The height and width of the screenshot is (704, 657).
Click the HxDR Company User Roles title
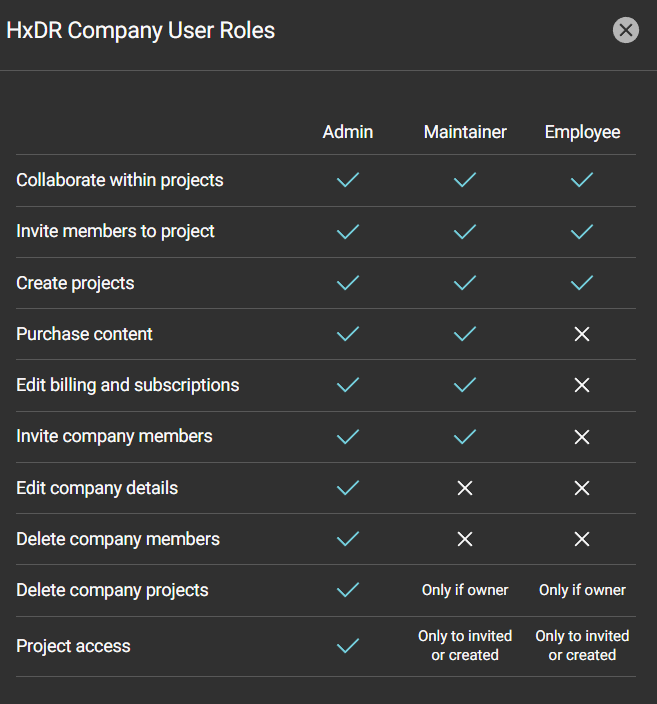(x=141, y=30)
